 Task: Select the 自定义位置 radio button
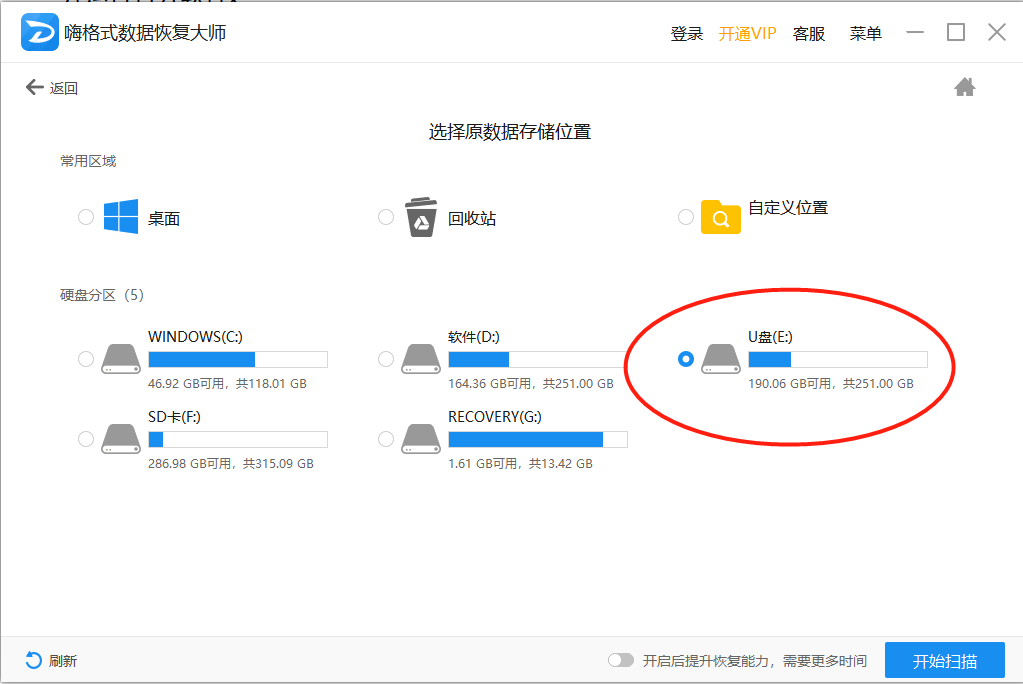(x=686, y=217)
